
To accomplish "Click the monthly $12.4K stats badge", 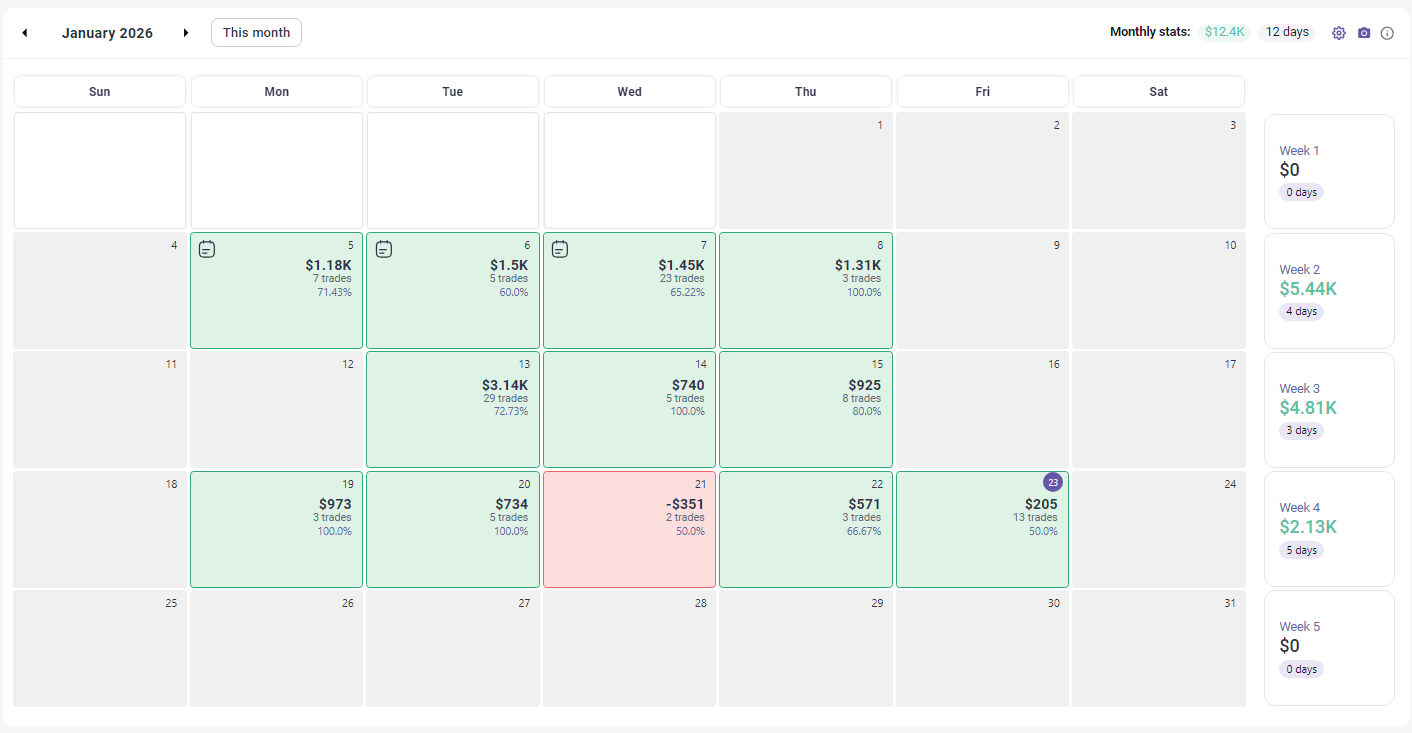I will coord(1224,32).
